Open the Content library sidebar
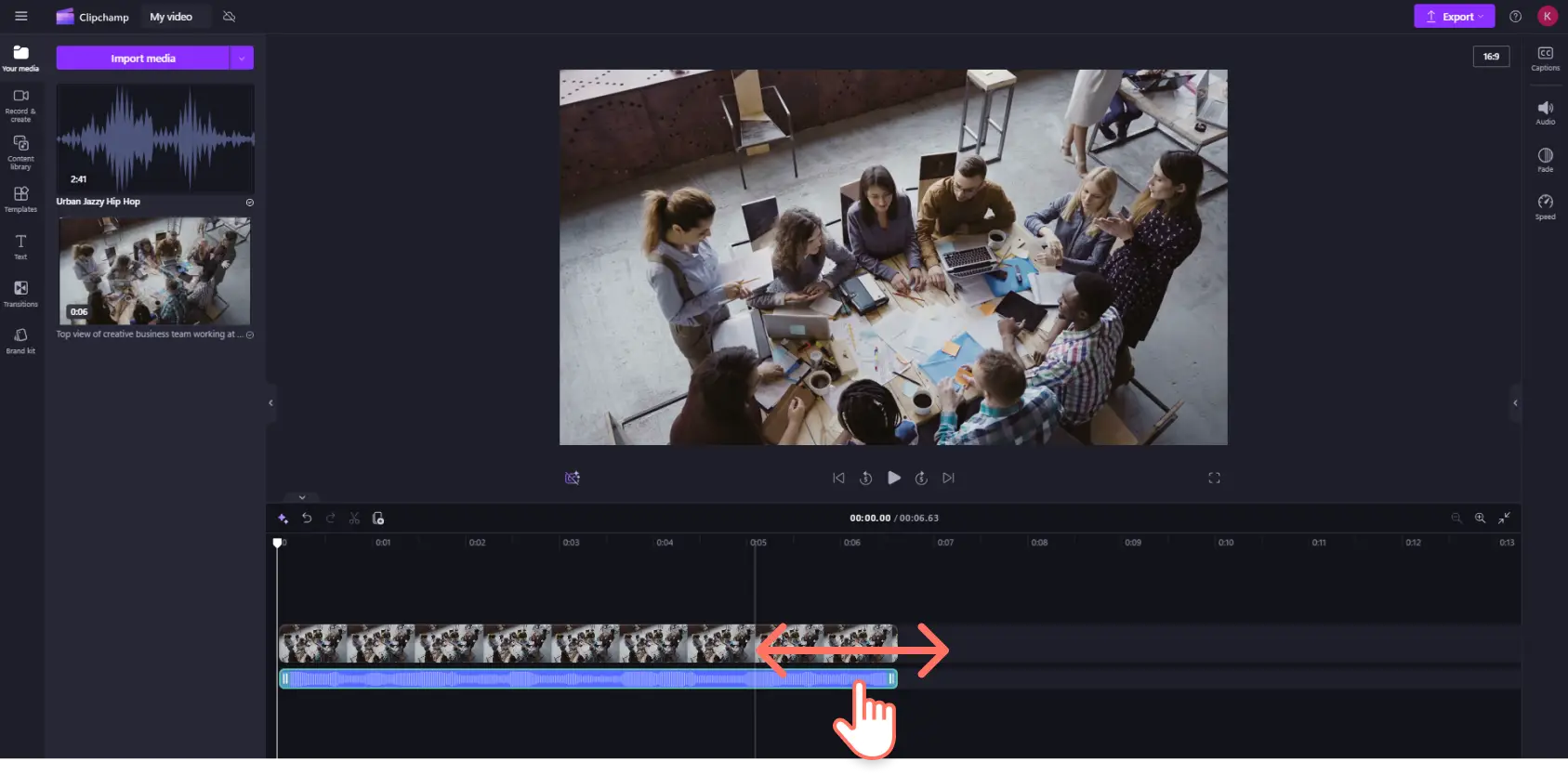 (20, 152)
